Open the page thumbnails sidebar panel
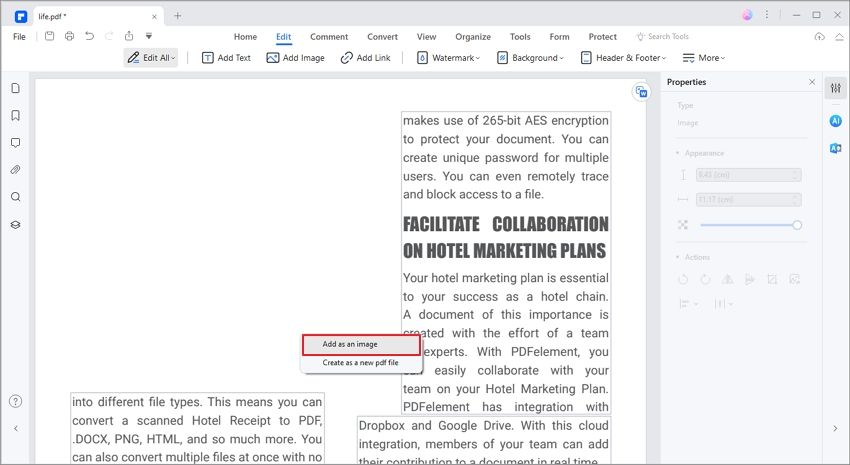 (x=16, y=88)
